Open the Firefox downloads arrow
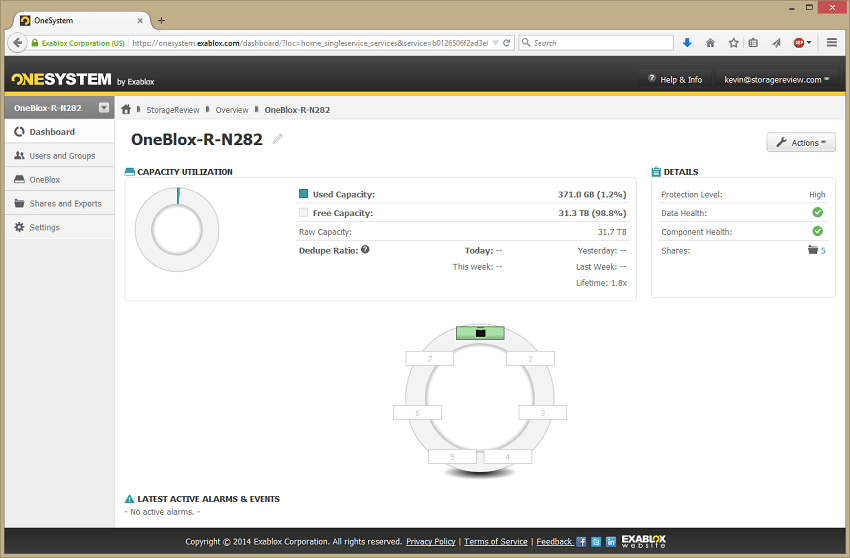 tap(687, 43)
